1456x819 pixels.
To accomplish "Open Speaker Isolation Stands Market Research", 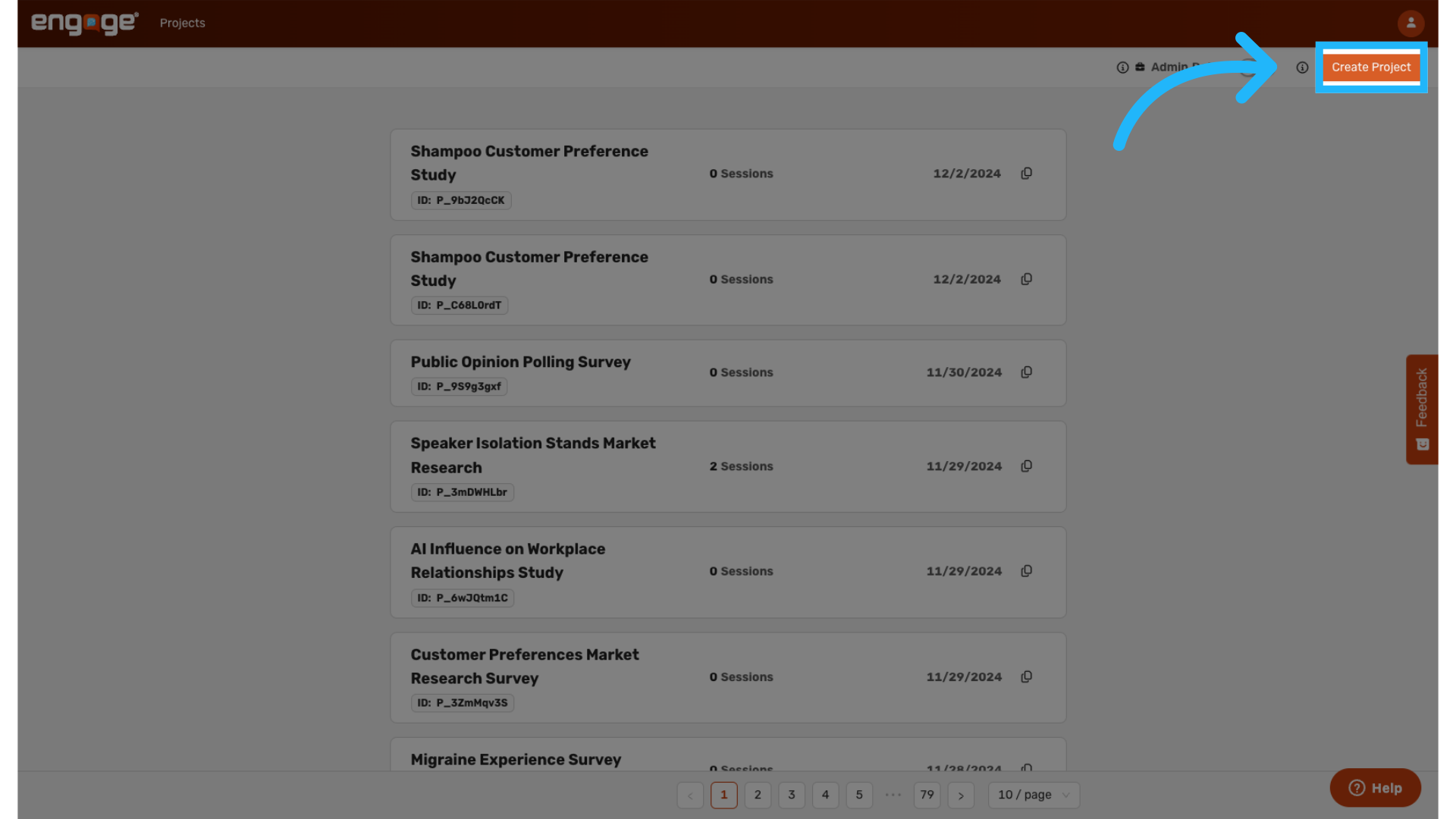I will click(x=533, y=455).
